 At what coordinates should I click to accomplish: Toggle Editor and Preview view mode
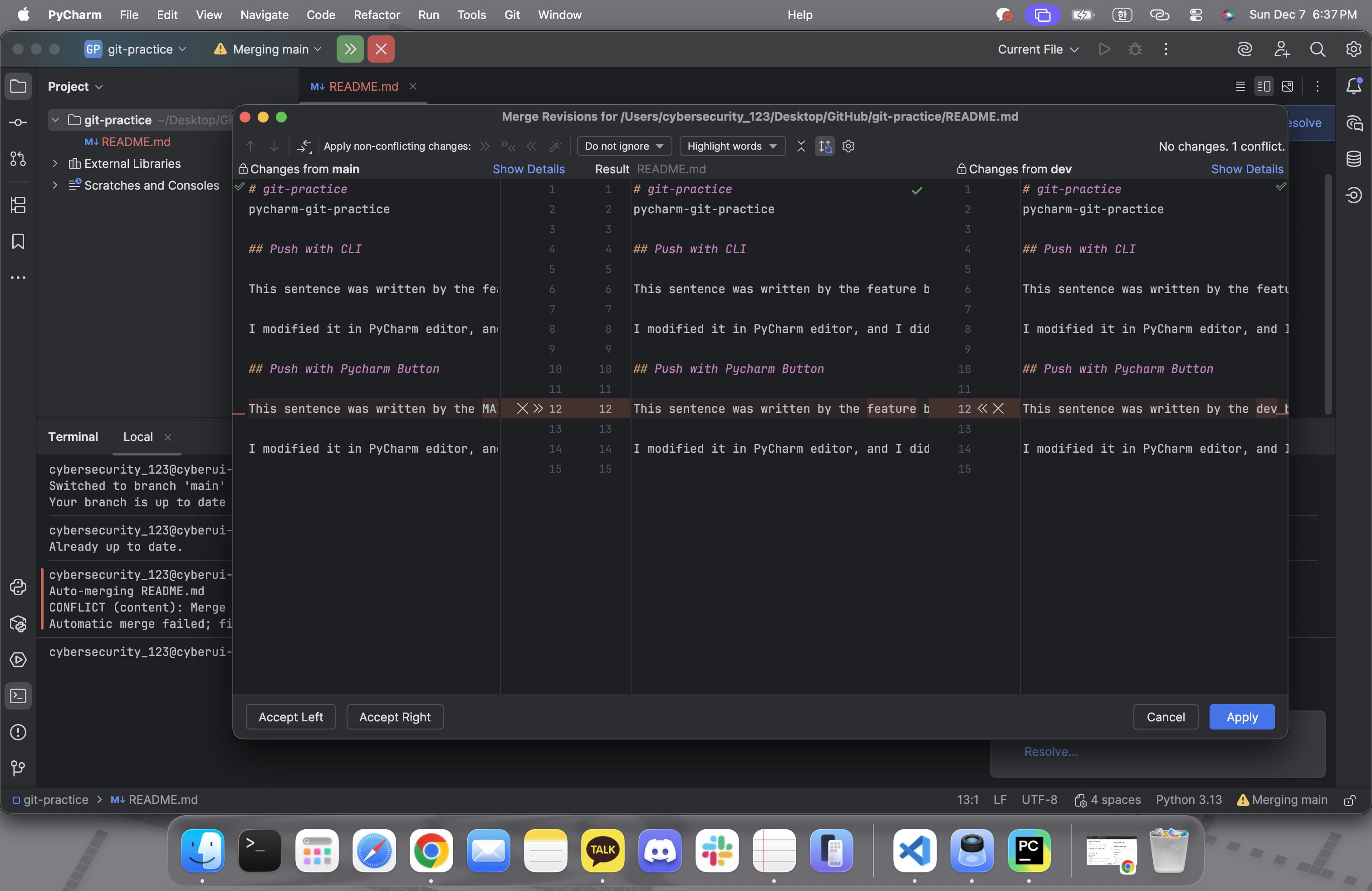coord(1264,87)
